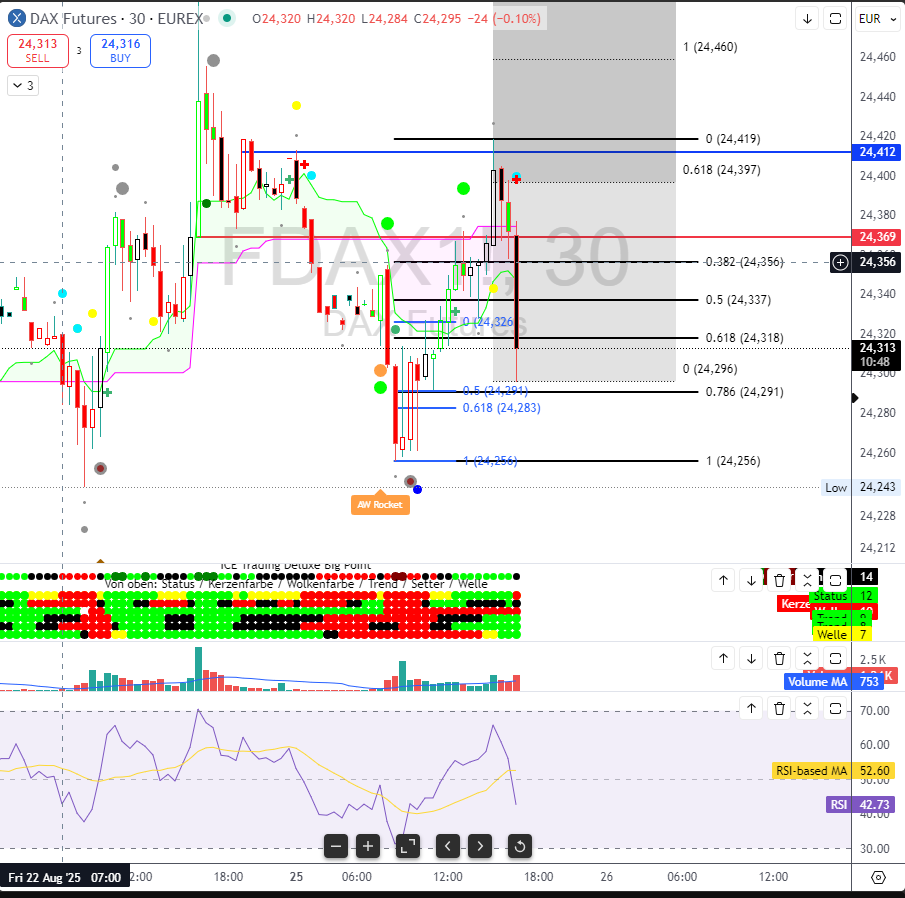Maximize the RSI pane
Screen dimensions: 905x898
click(x=834, y=709)
